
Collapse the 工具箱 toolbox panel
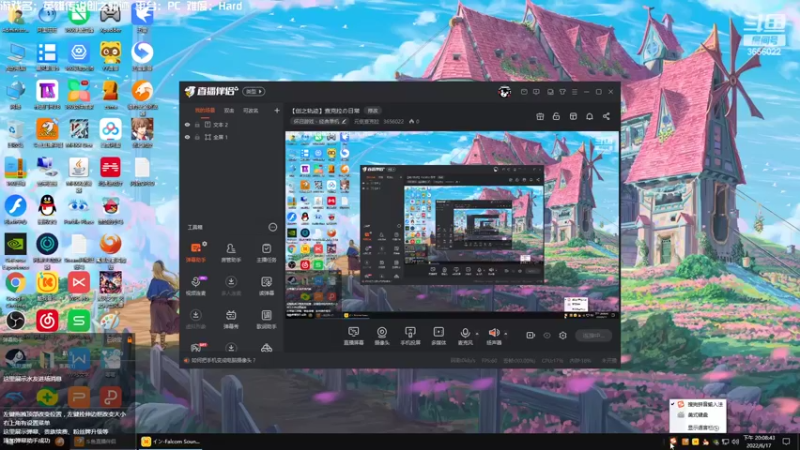(x=272, y=227)
